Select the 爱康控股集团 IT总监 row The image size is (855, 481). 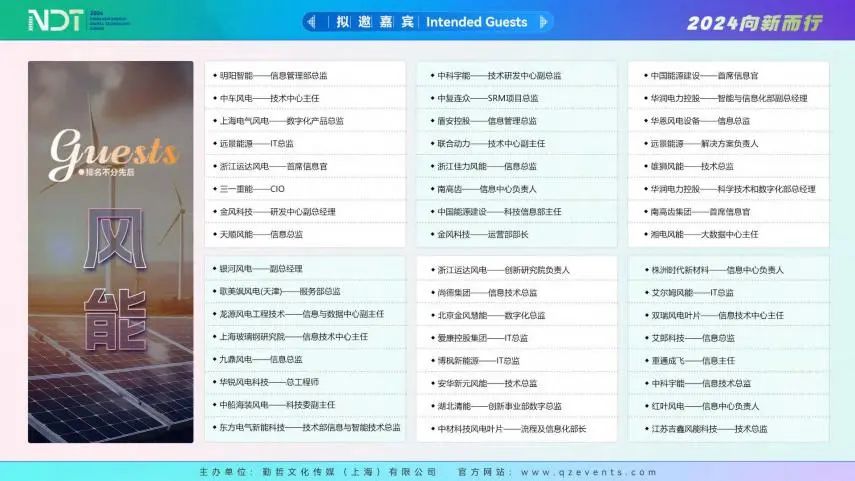[517, 338]
